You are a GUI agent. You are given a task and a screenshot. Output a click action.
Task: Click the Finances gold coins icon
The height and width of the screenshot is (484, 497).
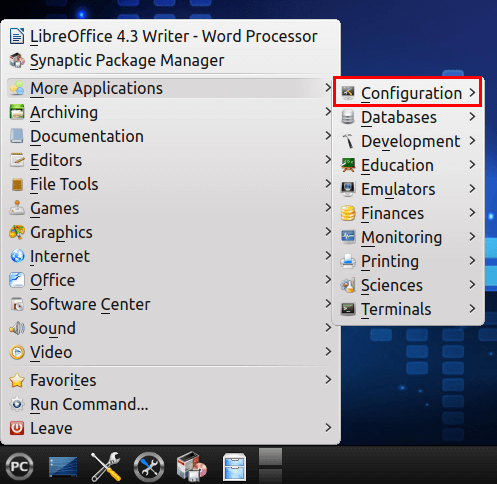[x=348, y=213]
